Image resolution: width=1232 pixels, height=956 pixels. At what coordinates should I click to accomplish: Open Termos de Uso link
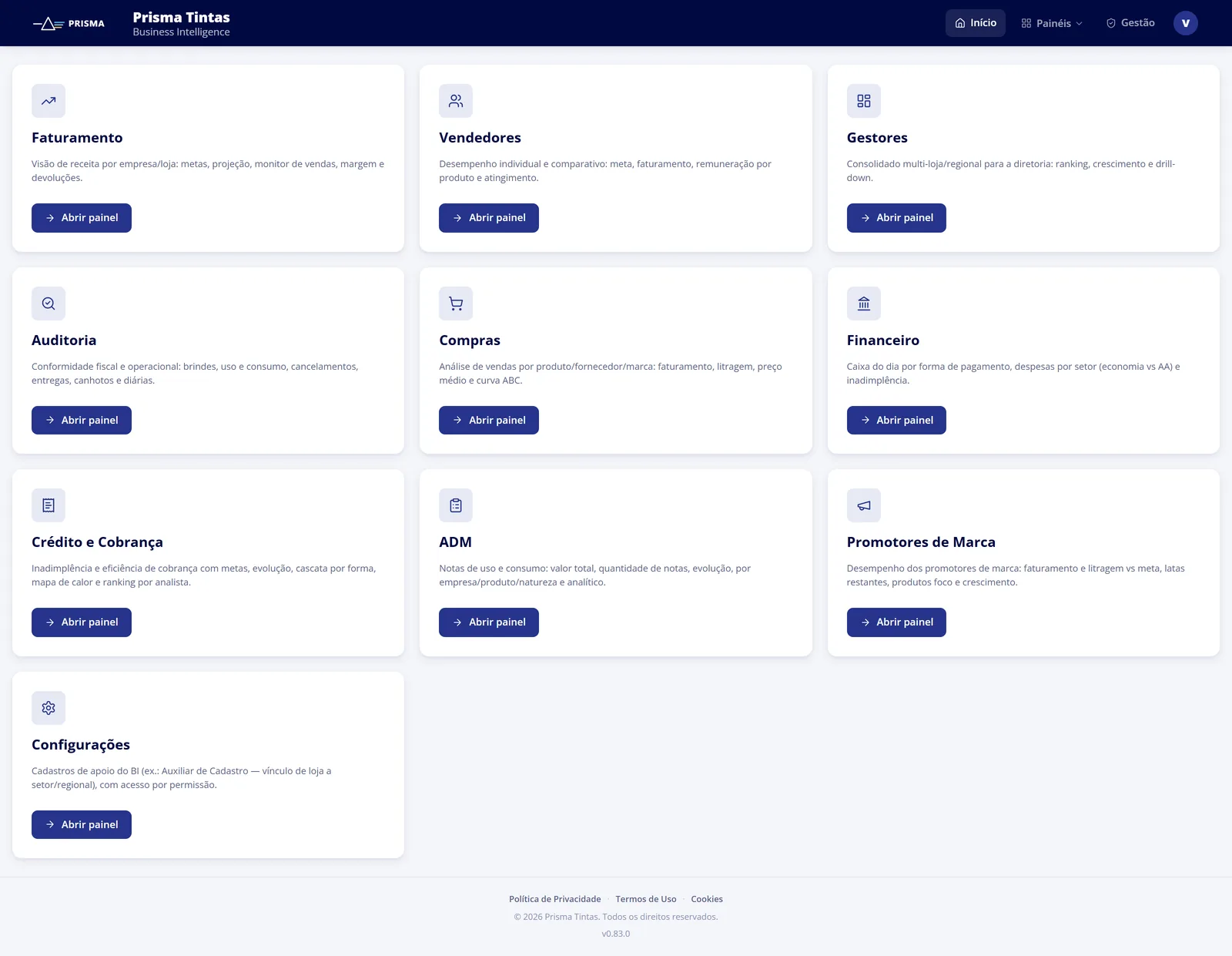646,899
